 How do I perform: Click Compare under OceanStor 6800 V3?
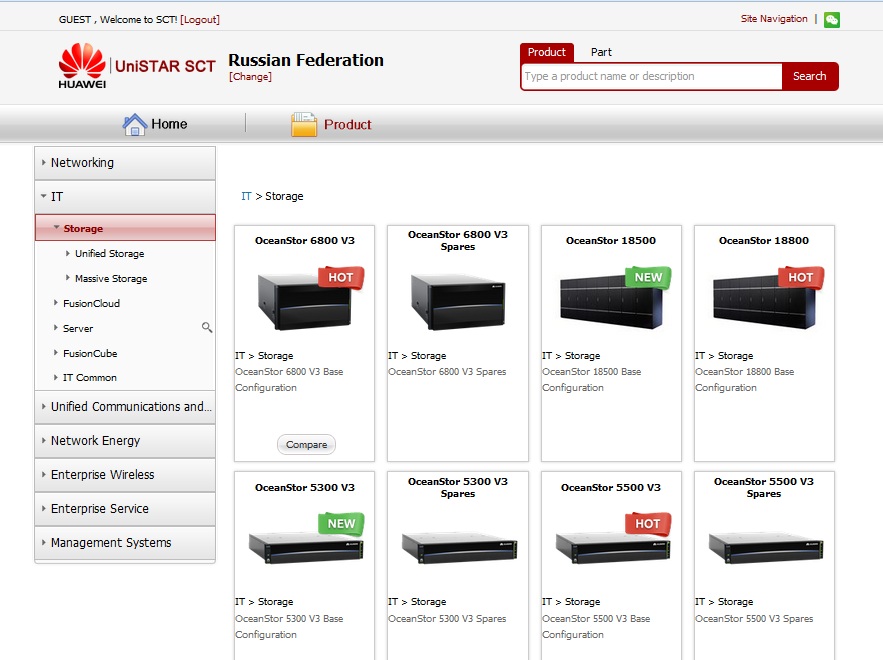click(x=306, y=444)
